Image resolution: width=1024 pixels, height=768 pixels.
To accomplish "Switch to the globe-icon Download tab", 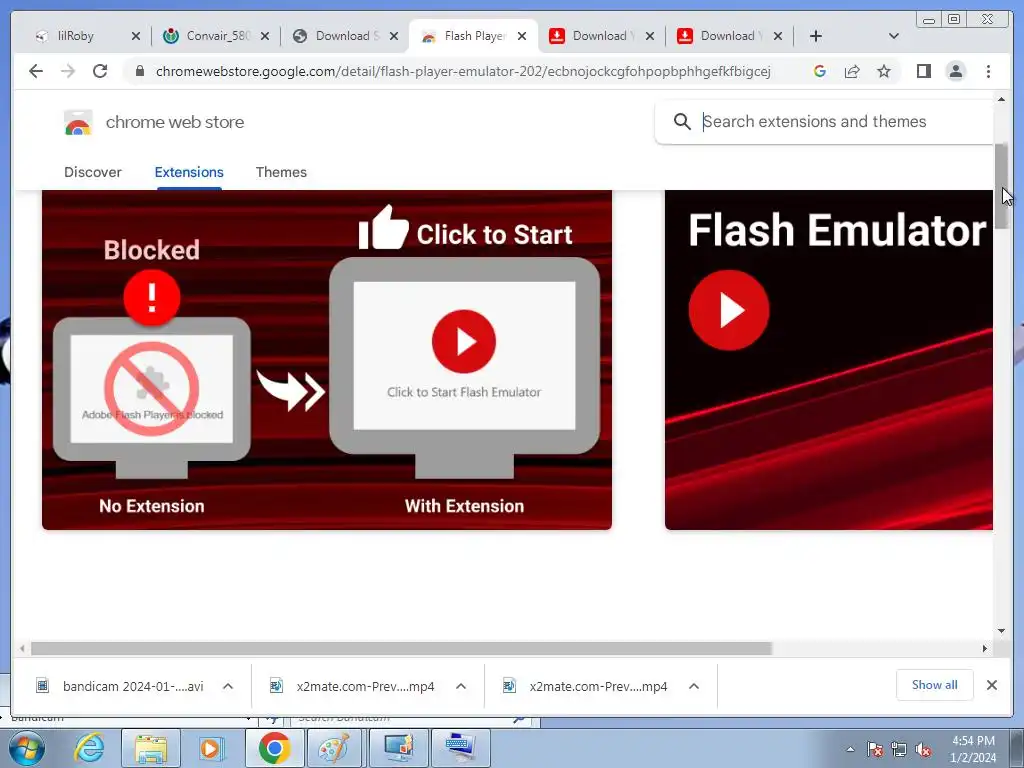I will [x=345, y=36].
